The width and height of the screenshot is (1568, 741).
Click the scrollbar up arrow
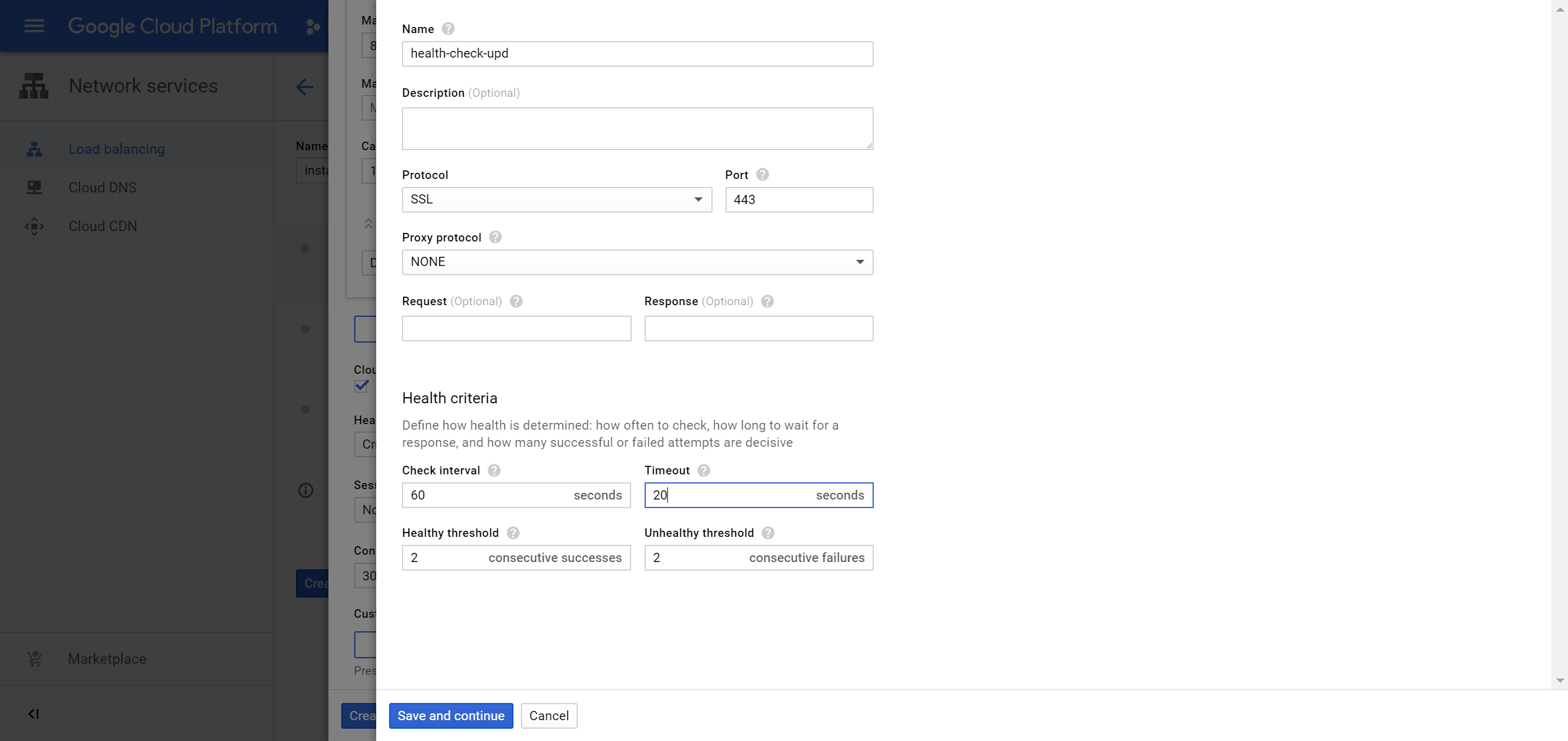point(1560,10)
